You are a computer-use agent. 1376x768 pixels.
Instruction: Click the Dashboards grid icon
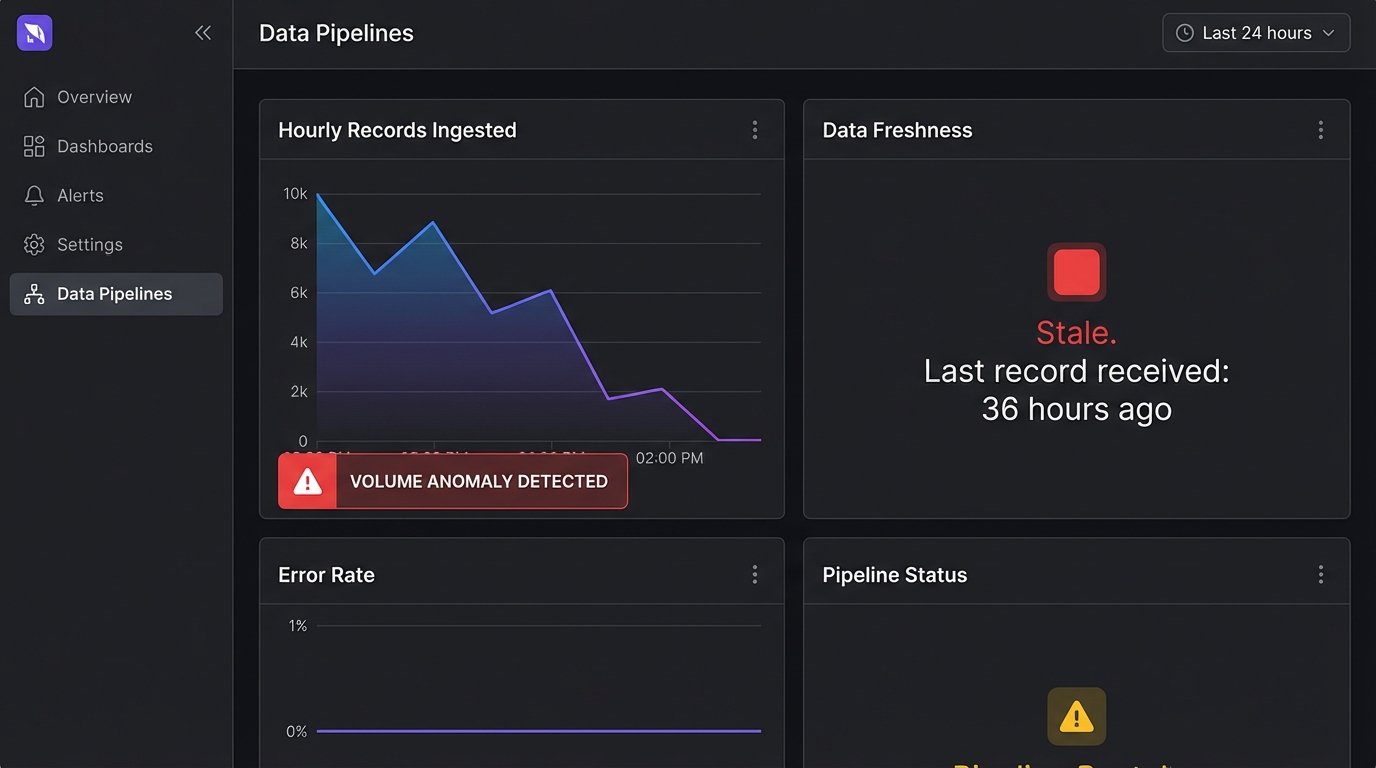(x=34, y=146)
